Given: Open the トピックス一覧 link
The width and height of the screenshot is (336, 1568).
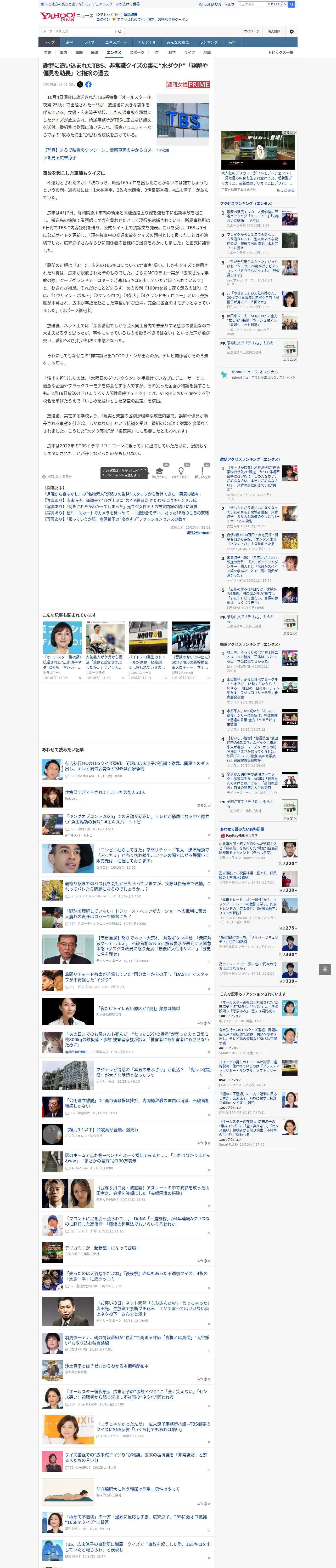Looking at the screenshot, I should (281, 52).
